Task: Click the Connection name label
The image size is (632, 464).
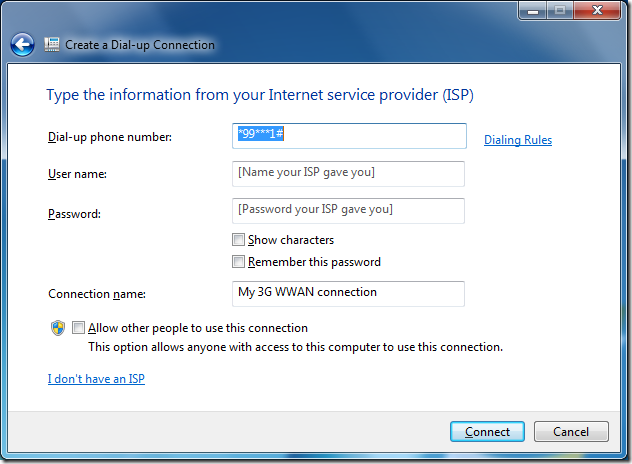Action: pos(97,294)
